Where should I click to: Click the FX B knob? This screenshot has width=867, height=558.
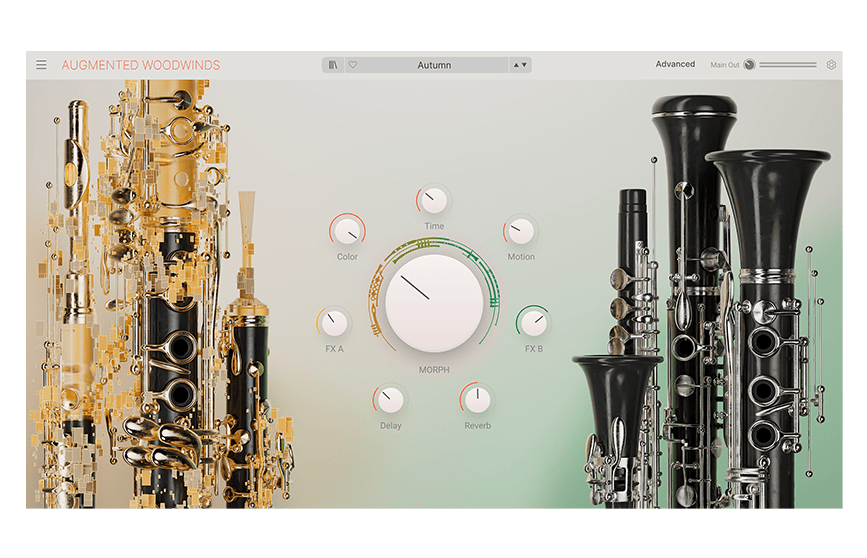[534, 323]
